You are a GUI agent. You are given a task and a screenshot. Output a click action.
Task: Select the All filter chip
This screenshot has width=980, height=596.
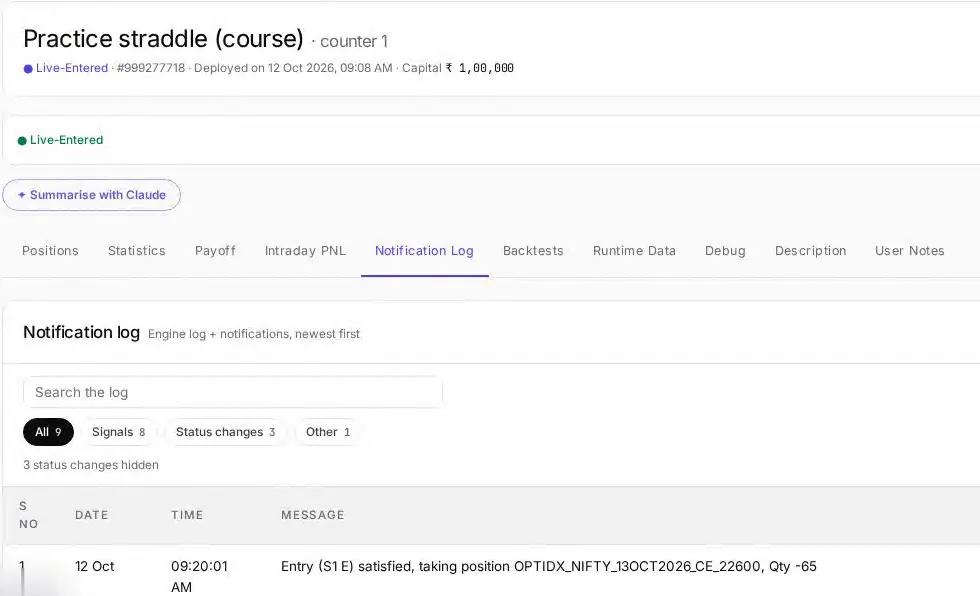(48, 432)
